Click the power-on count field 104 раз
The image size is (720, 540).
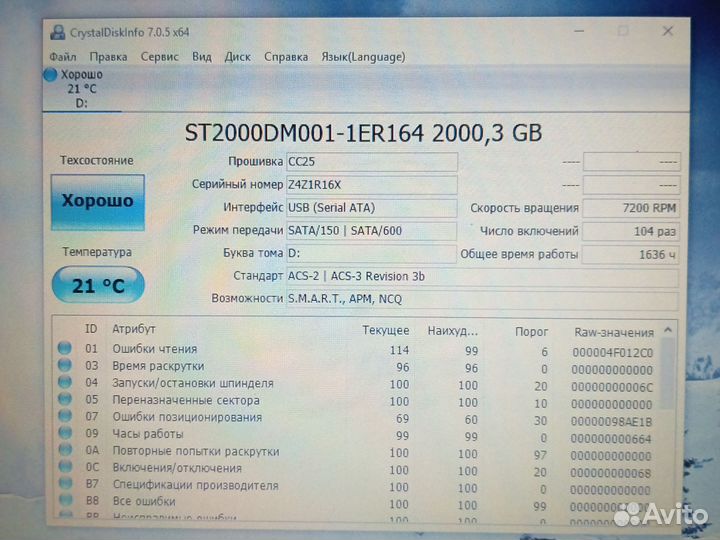click(x=631, y=231)
